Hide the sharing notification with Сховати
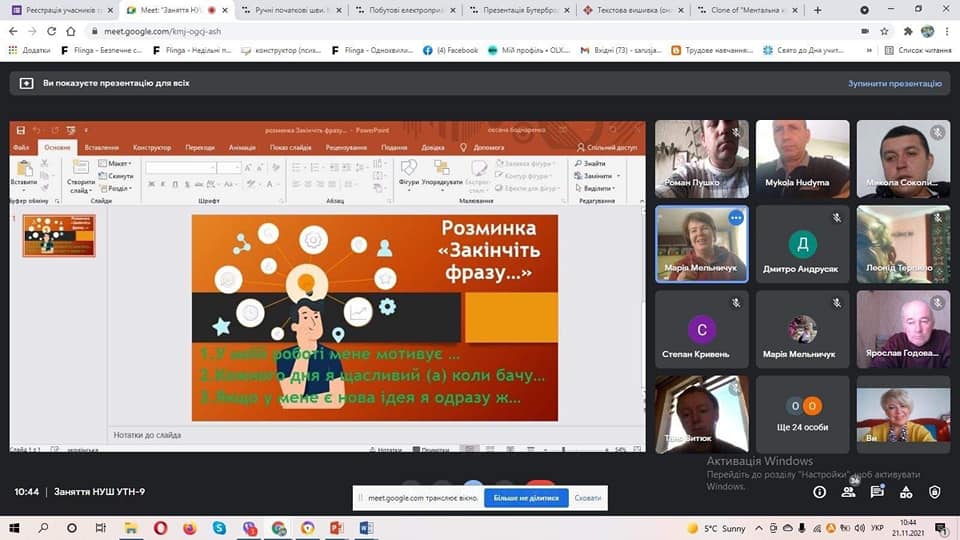 tap(588, 497)
